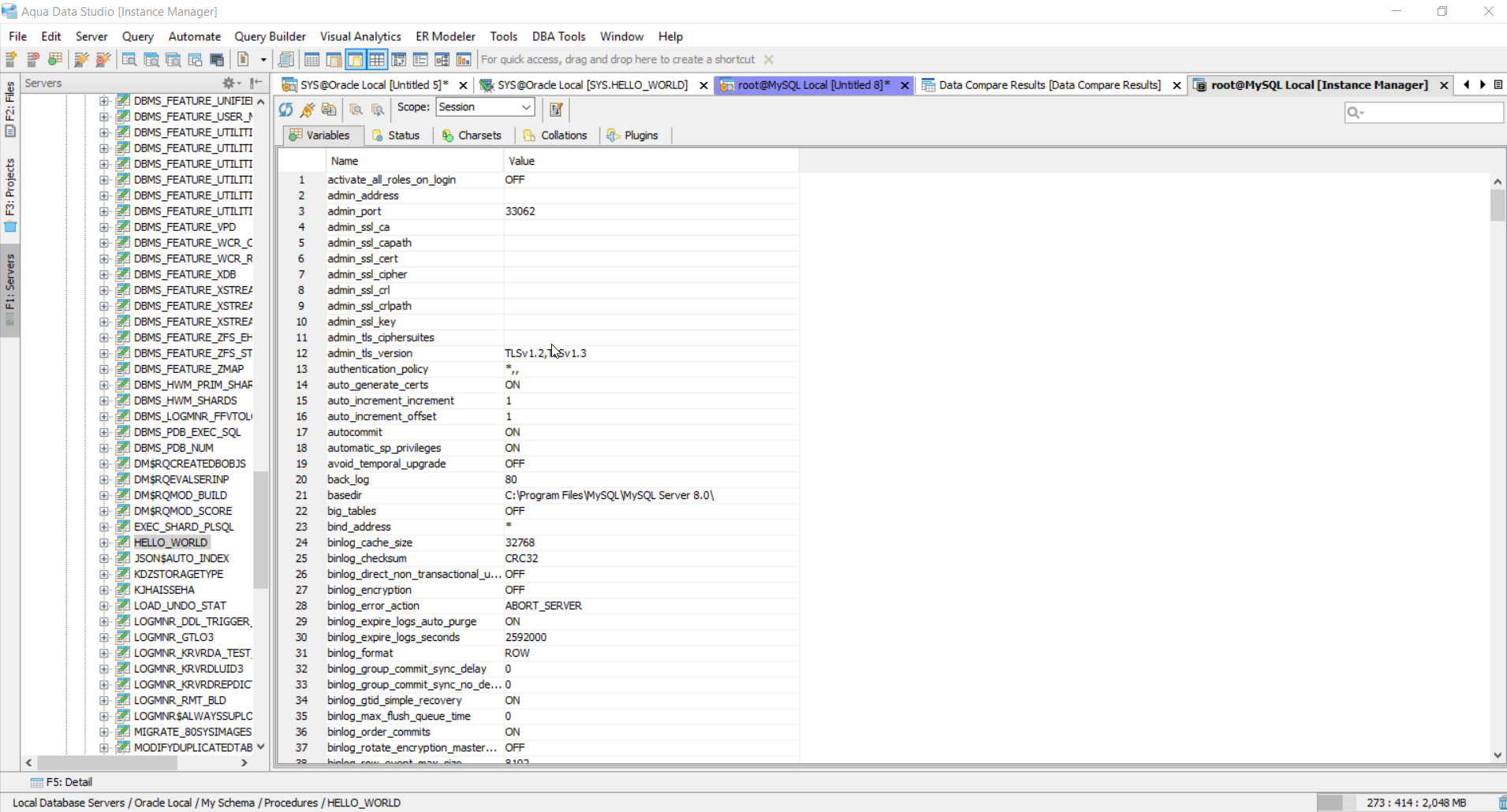This screenshot has height=812, width=1507.
Task: Toggle the highlighted layout button in main toolbar
Action: tap(356, 60)
